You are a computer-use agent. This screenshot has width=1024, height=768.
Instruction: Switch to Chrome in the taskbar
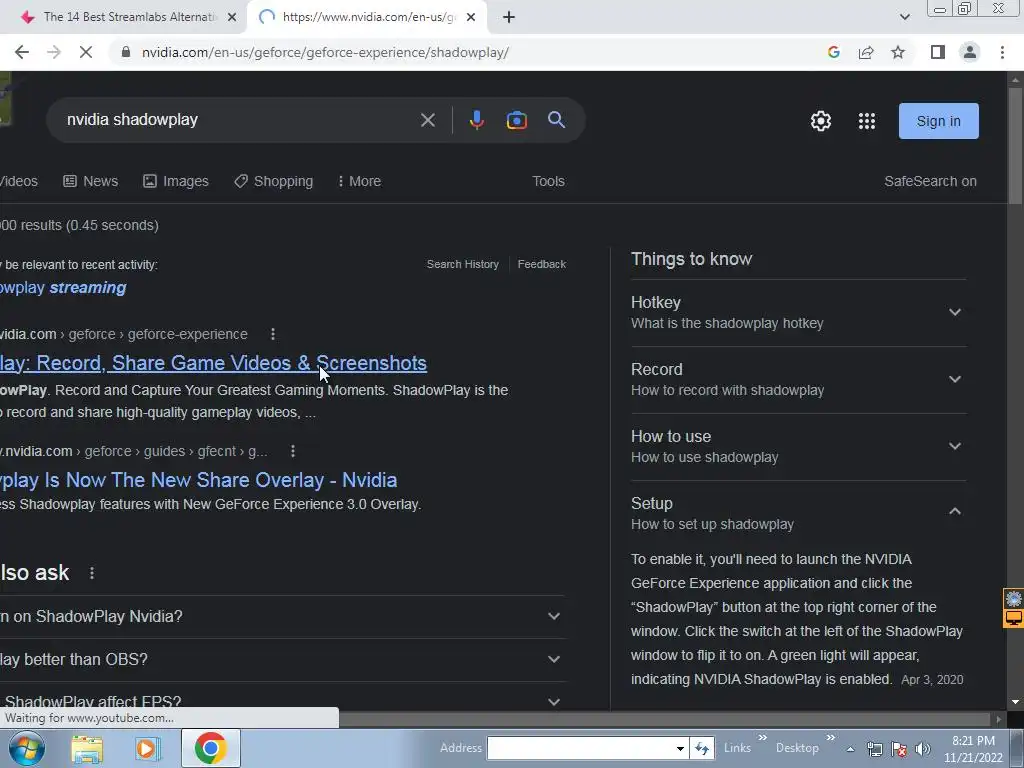(210, 748)
